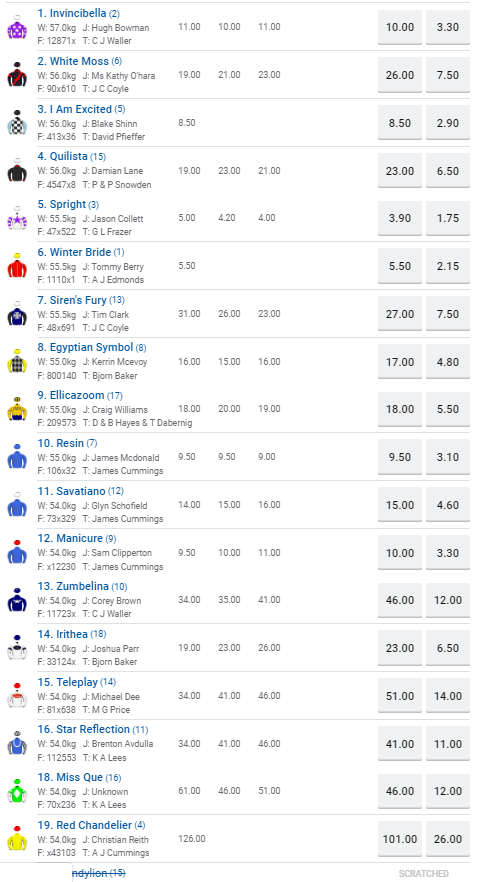Click Zumbelina's navy silk icon
Viewport: 480px width, 882px height.
point(17,600)
